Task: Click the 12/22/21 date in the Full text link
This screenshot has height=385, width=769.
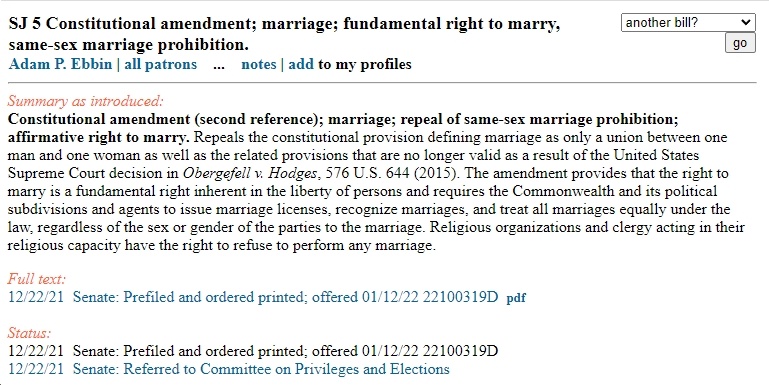Action: pos(36,297)
